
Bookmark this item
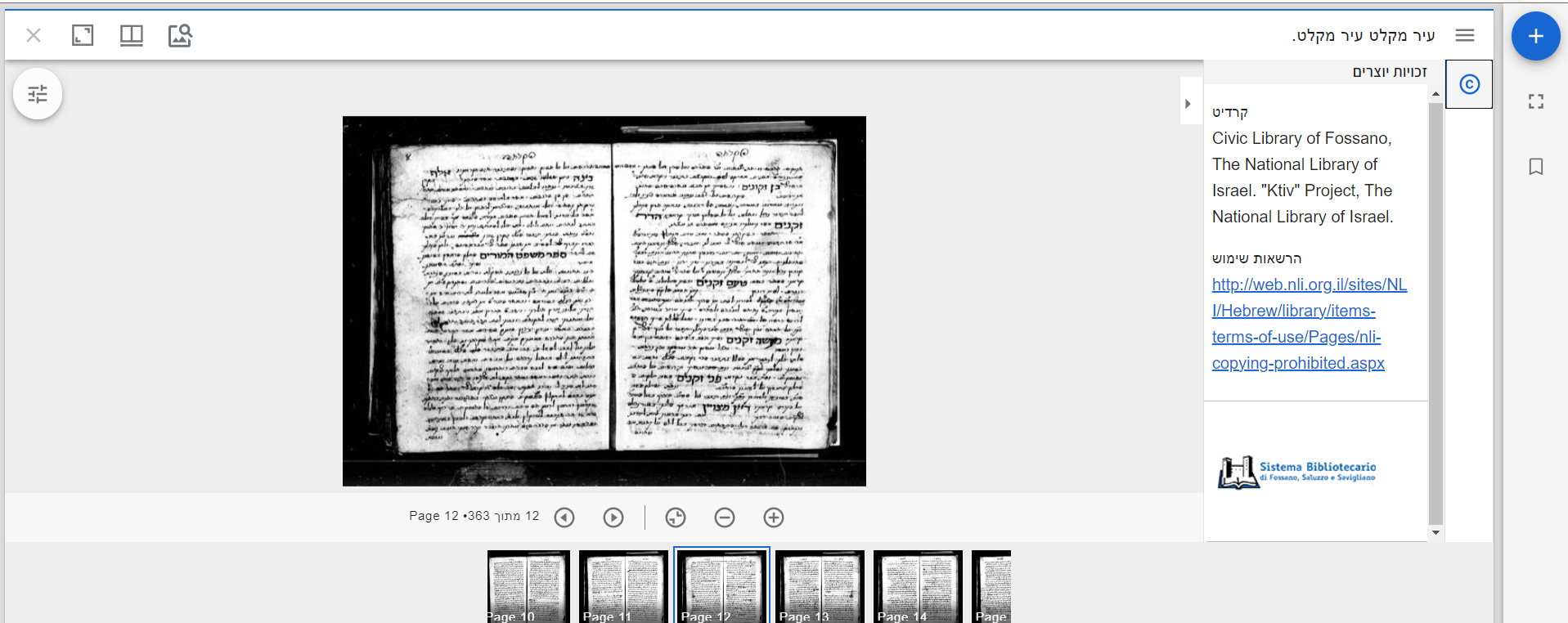(1536, 167)
